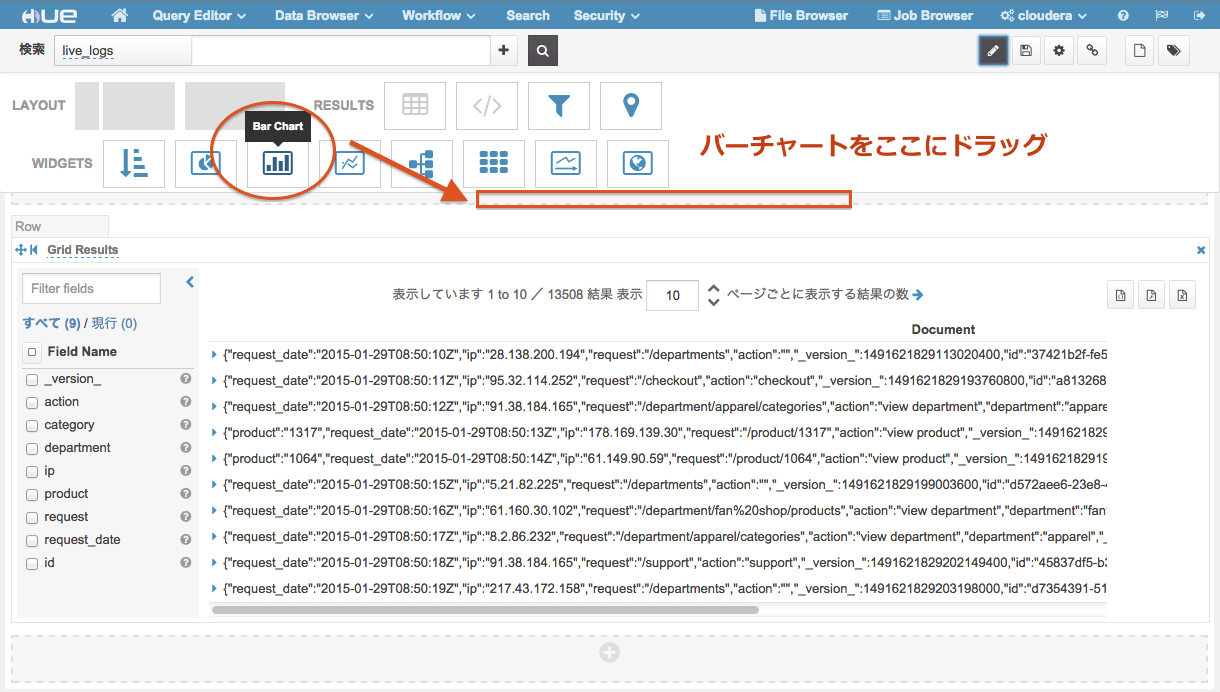Open the Security dropdown menu
This screenshot has width=1220, height=692.
tap(607, 16)
